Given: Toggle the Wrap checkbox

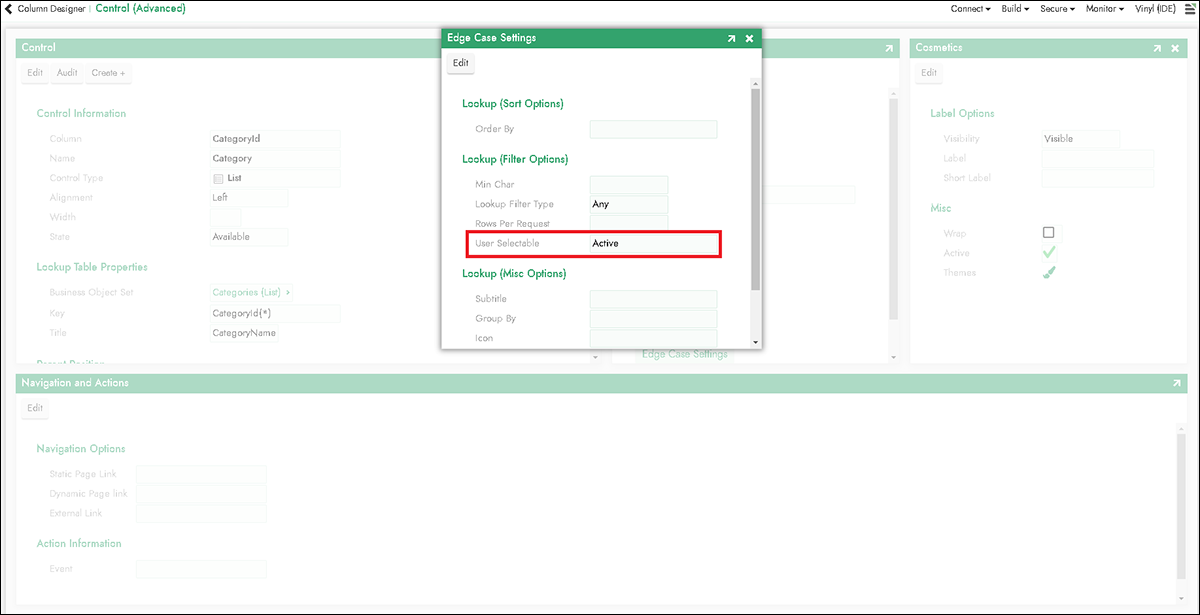Looking at the screenshot, I should 1048,233.
